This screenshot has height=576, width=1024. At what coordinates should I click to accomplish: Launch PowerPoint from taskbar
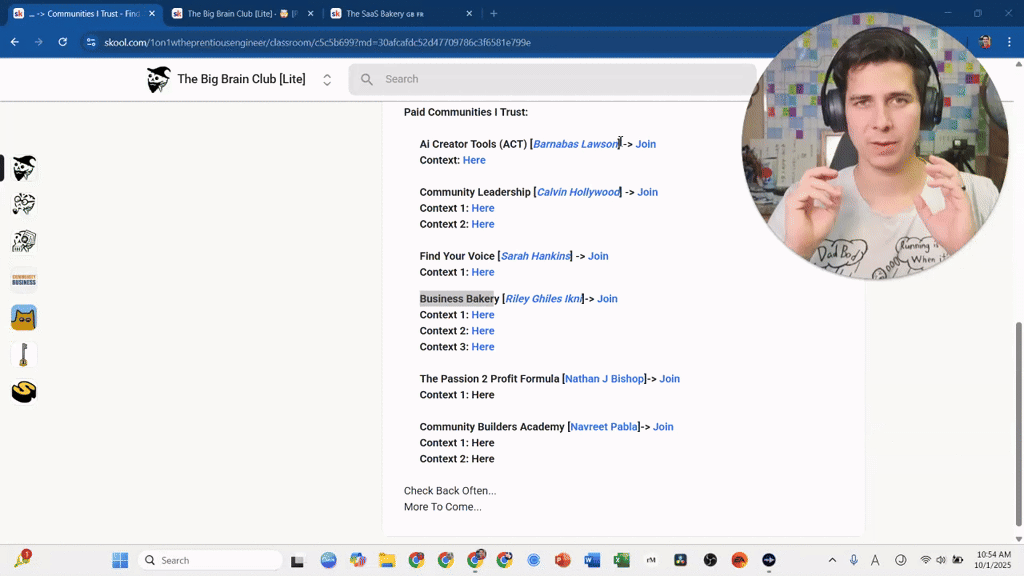[562, 560]
